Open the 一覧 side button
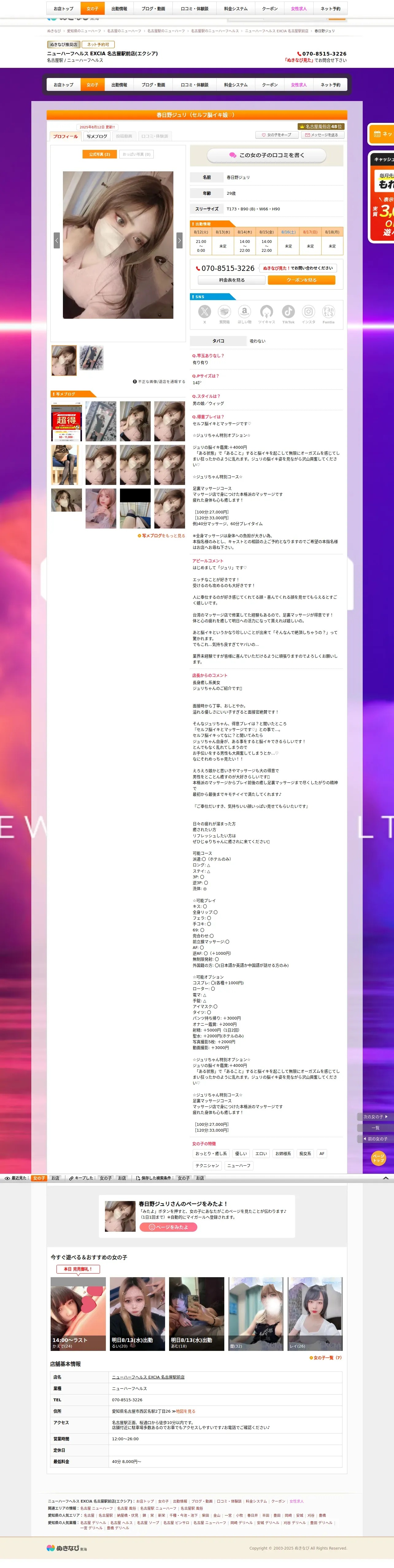The height and width of the screenshot is (1568, 394). pyautogui.click(x=375, y=1128)
